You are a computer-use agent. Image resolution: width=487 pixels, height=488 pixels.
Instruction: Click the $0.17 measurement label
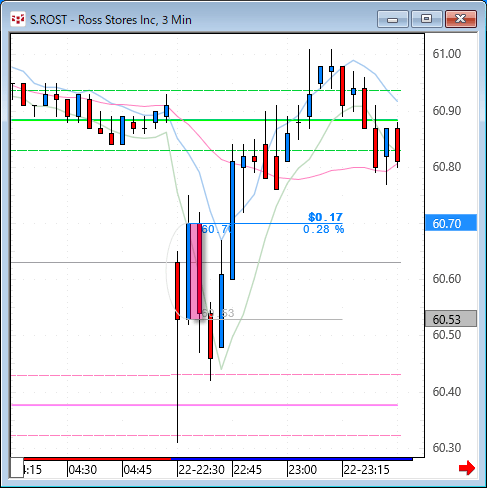[x=325, y=217]
